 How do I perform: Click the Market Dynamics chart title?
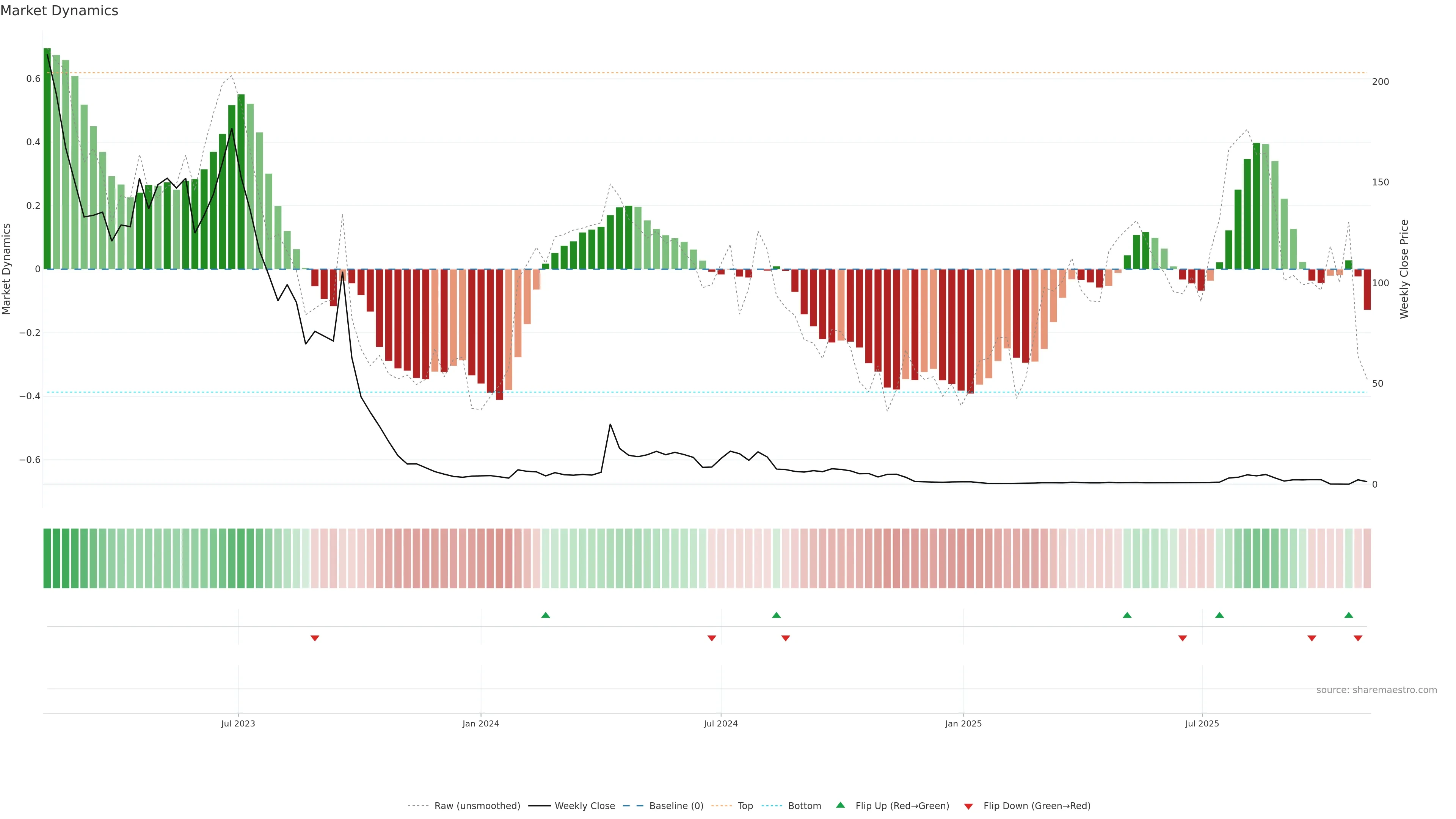coord(60,11)
